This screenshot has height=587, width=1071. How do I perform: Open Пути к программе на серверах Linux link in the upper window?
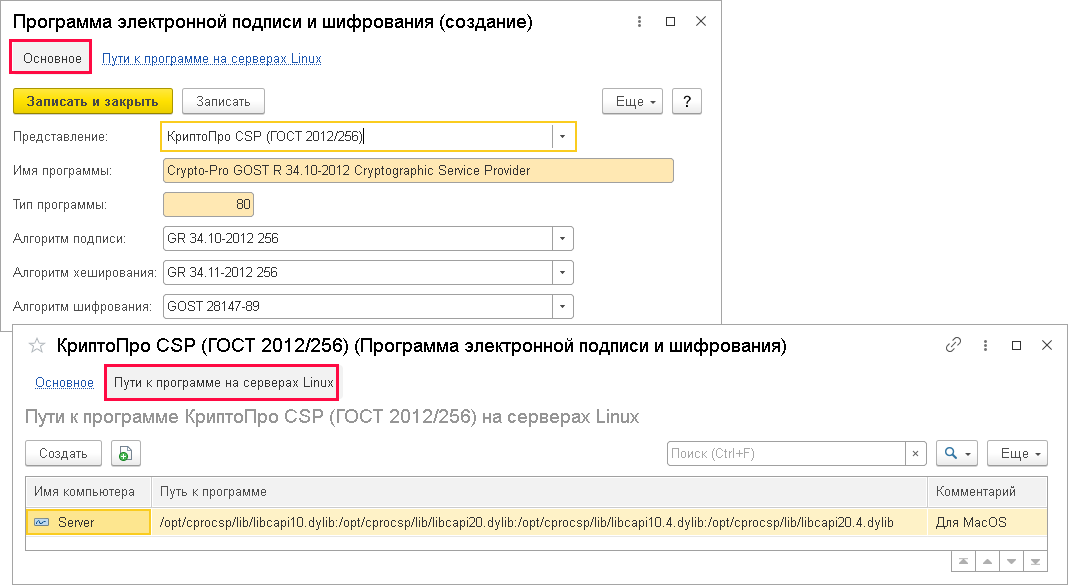click(212, 59)
